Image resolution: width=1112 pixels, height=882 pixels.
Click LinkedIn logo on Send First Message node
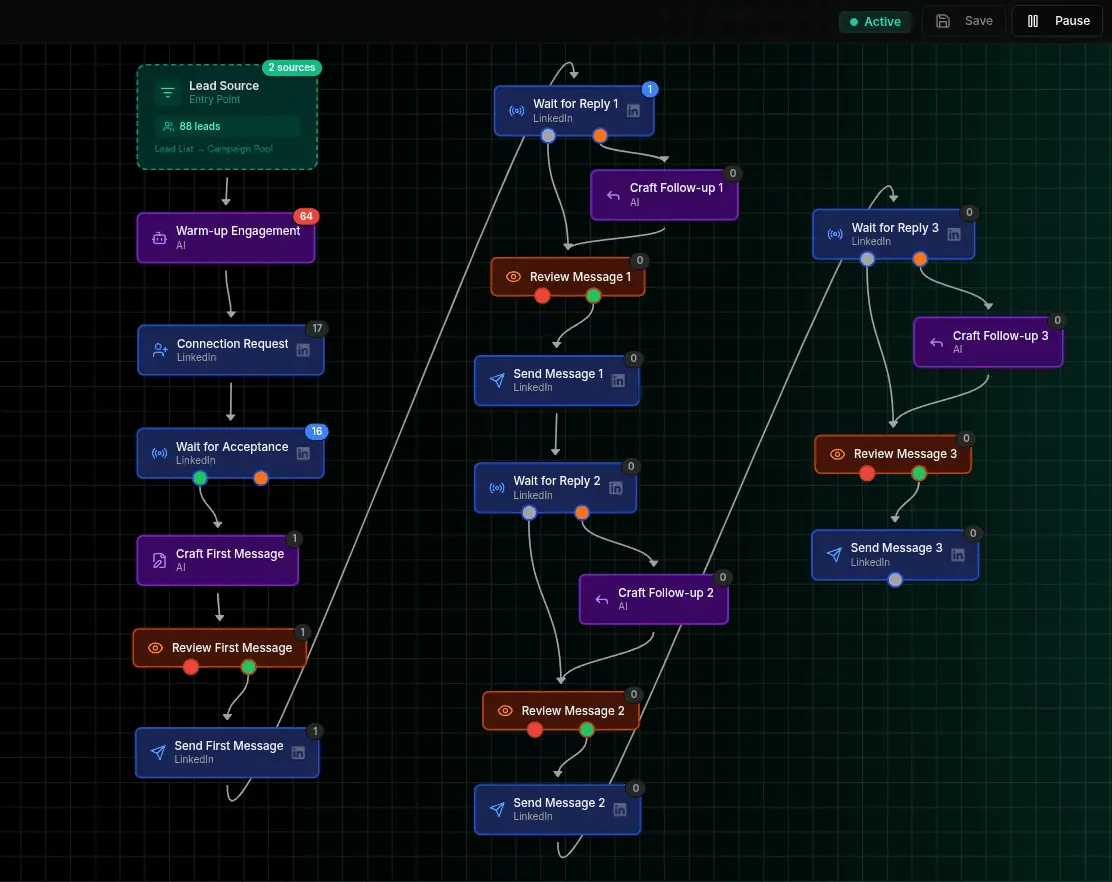click(299, 753)
